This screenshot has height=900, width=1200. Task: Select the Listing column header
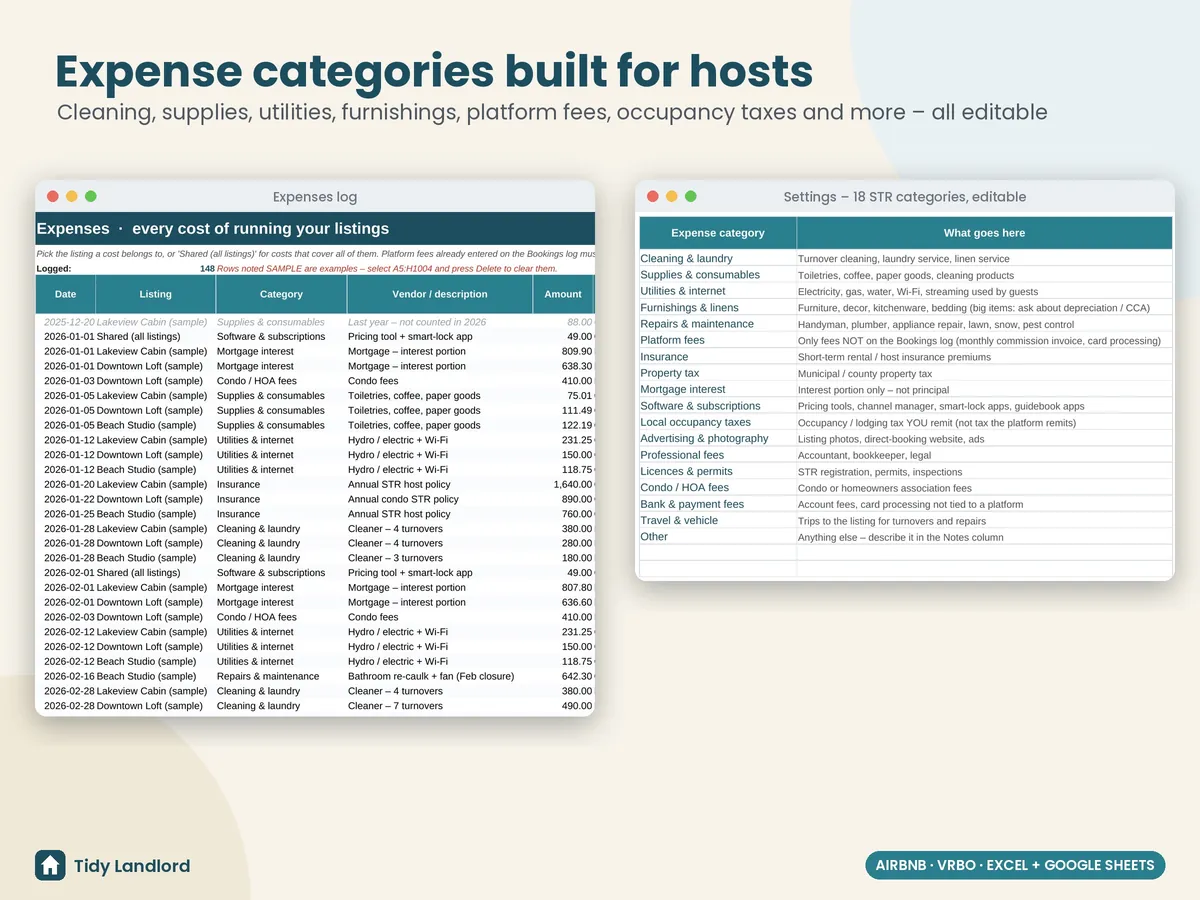point(155,294)
